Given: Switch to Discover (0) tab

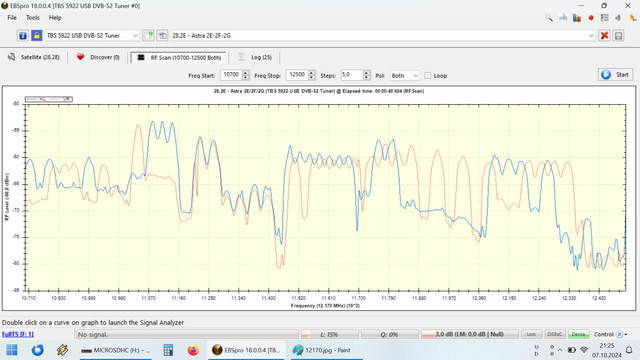Looking at the screenshot, I should [98, 57].
